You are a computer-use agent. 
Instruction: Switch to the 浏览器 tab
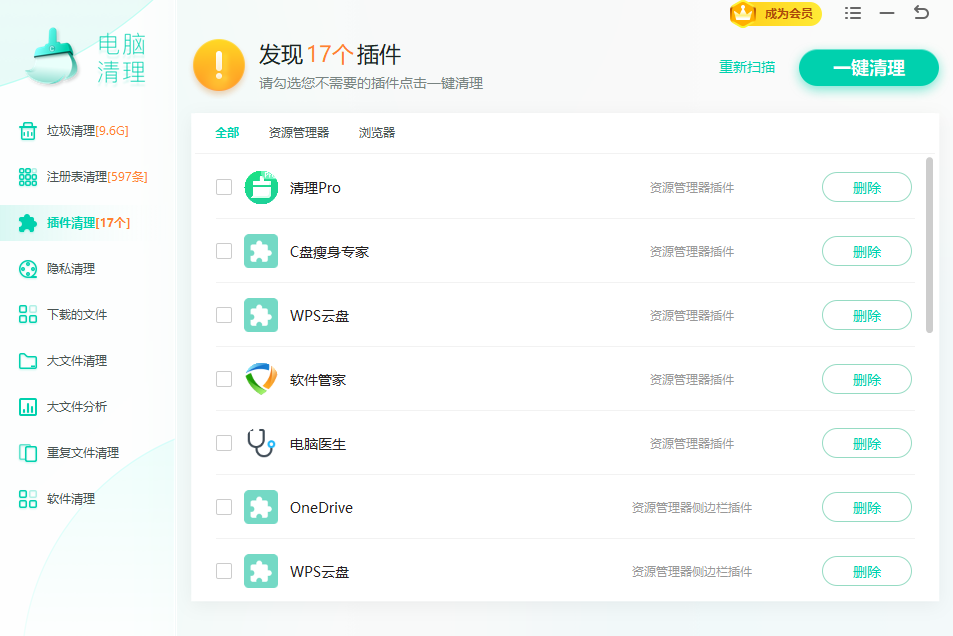coord(377,133)
